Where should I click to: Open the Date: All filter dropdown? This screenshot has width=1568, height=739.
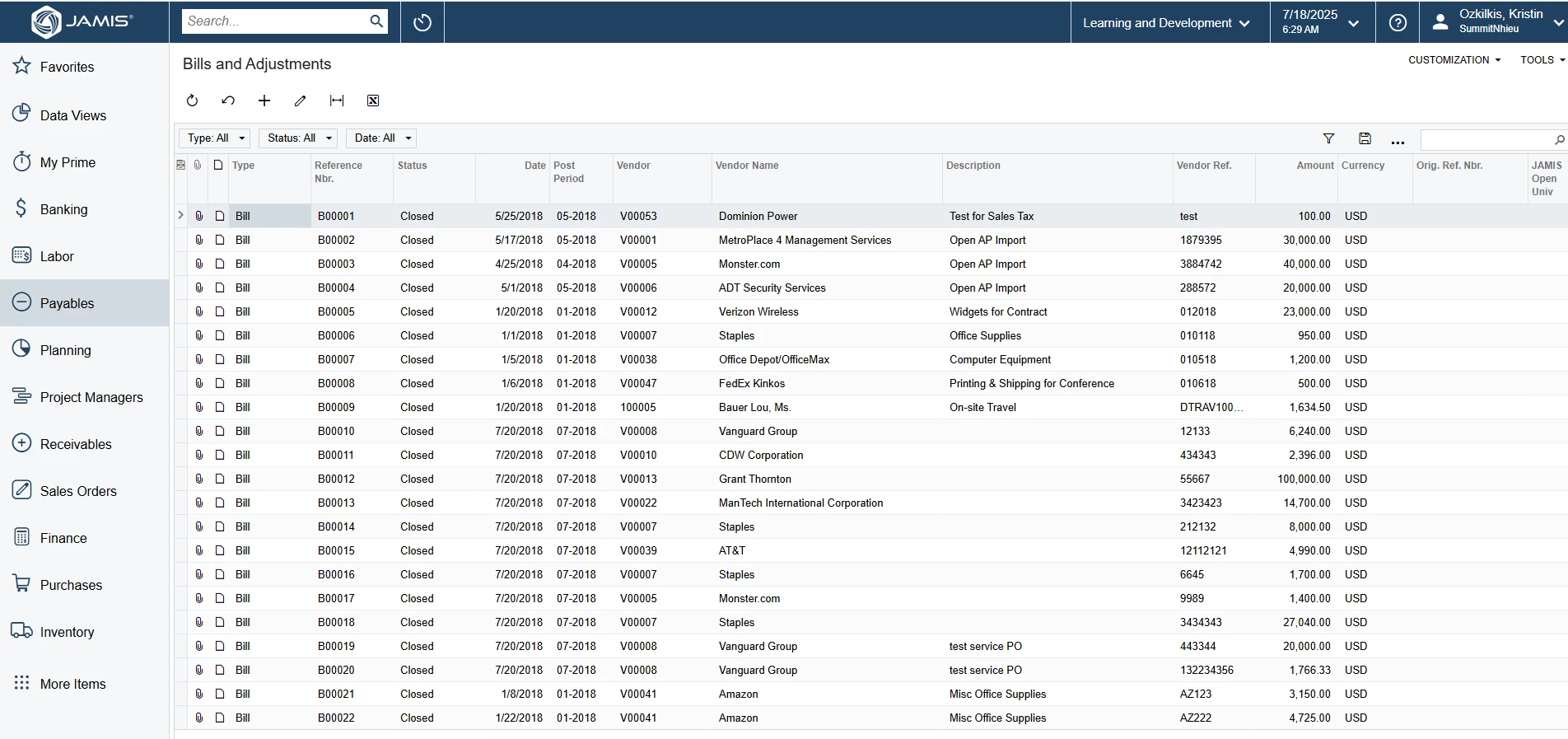point(381,138)
